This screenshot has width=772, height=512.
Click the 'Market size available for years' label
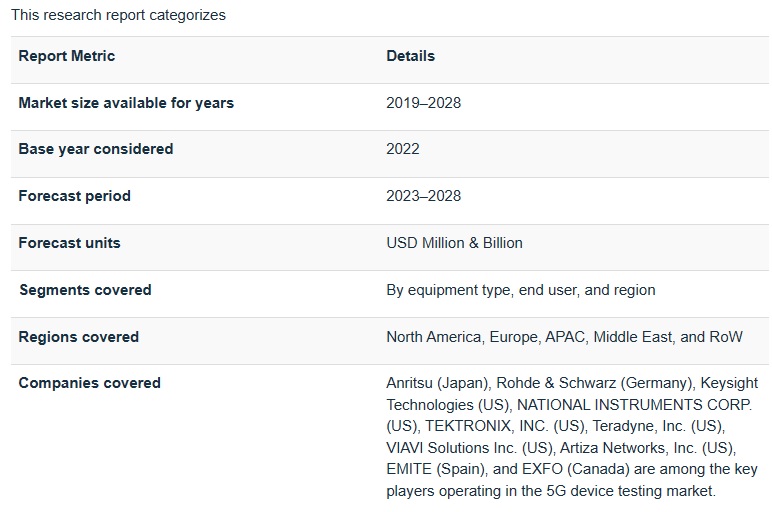126,103
